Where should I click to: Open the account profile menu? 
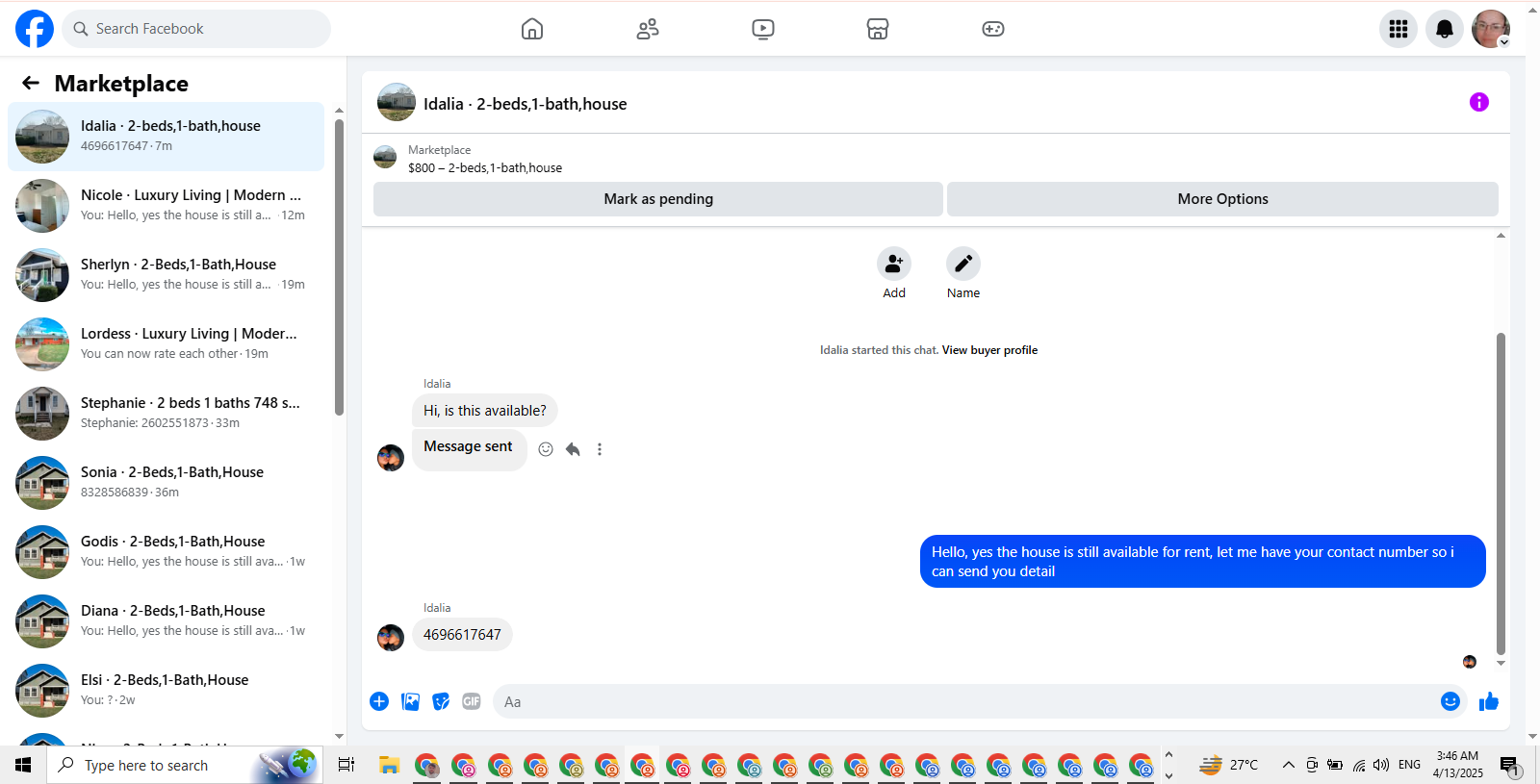(x=1491, y=29)
